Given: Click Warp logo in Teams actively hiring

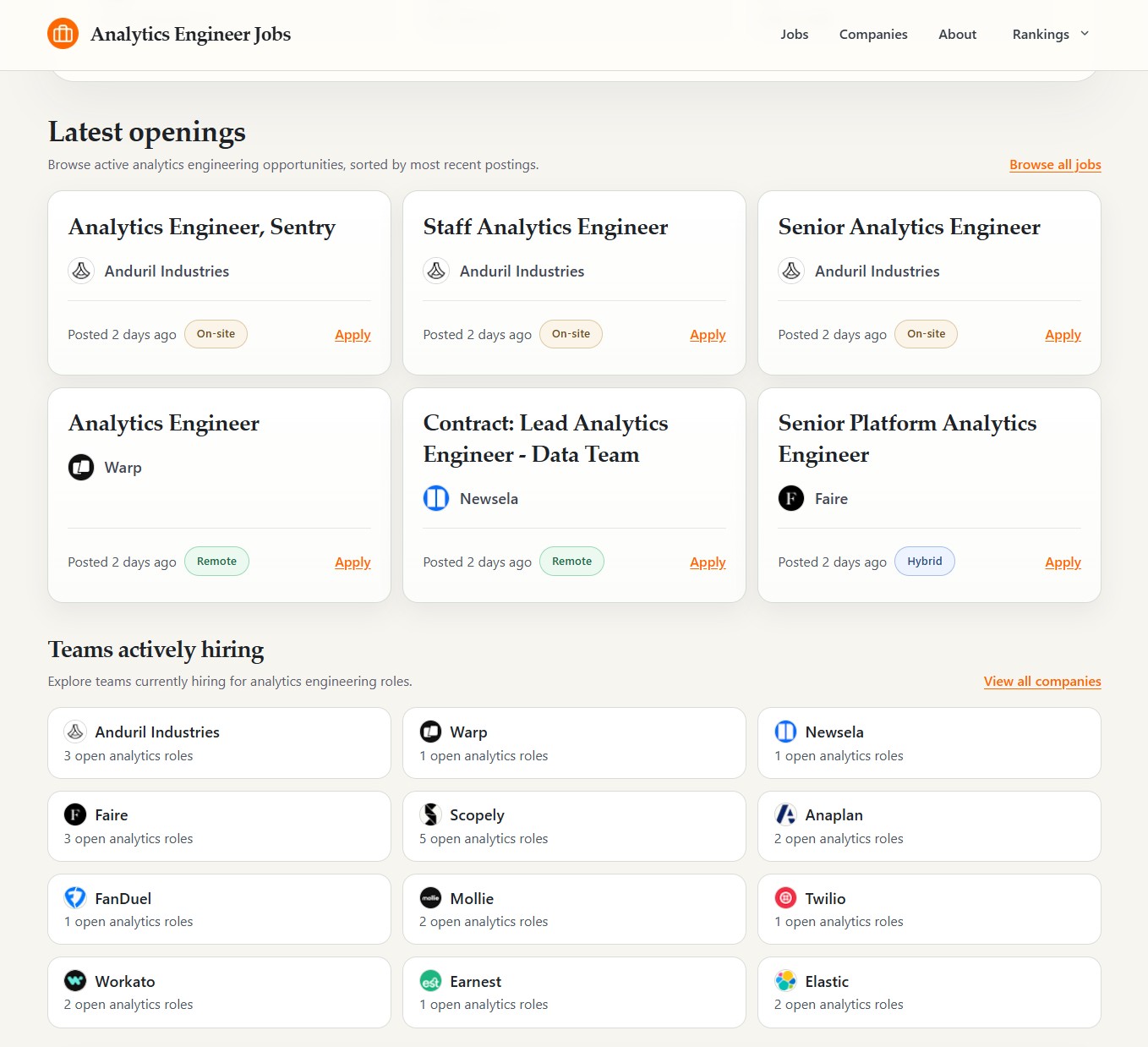Looking at the screenshot, I should [430, 732].
